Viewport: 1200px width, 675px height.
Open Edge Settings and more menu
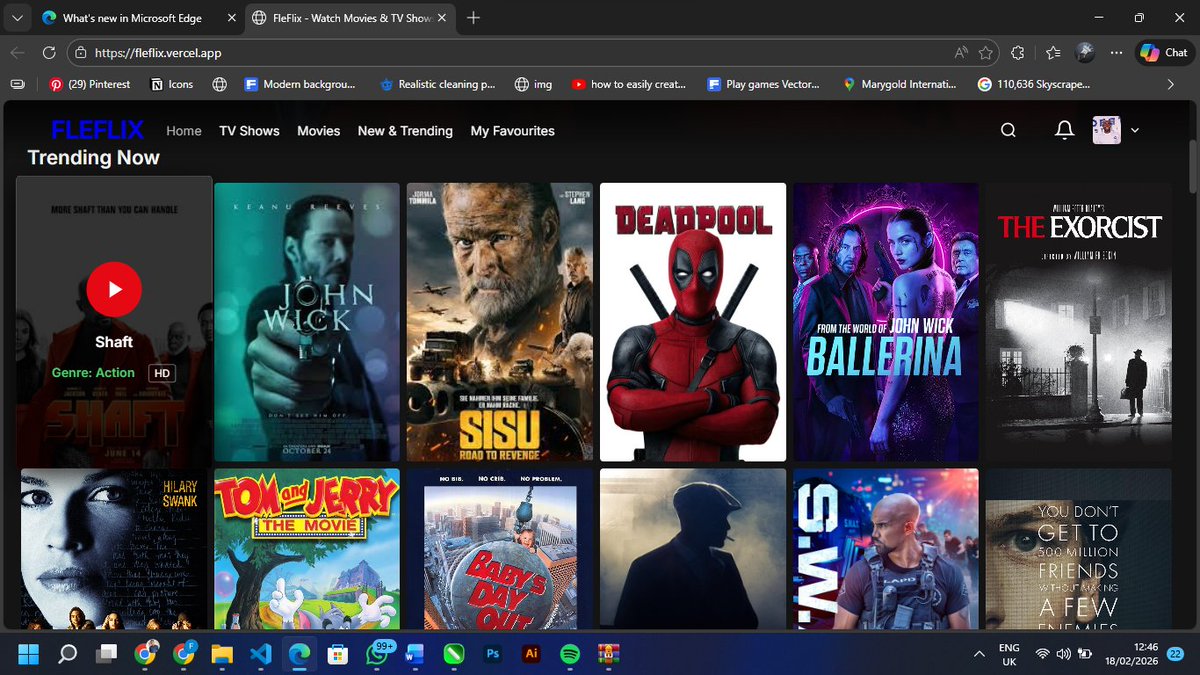1116,53
